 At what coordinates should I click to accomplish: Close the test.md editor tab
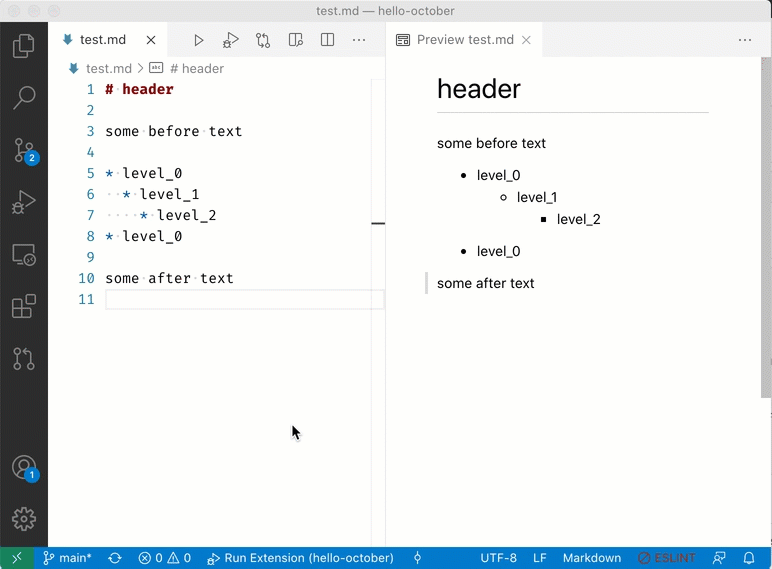pos(151,40)
